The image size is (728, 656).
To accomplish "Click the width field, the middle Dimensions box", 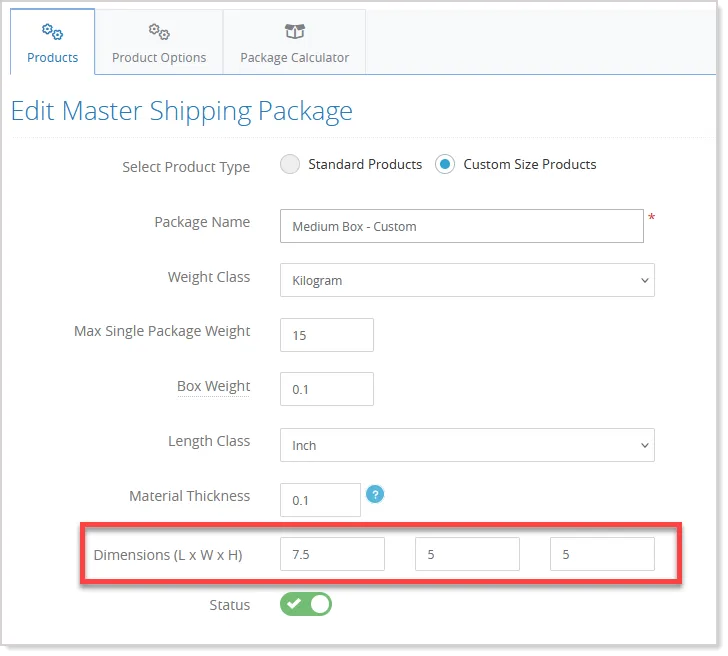I will 467,554.
